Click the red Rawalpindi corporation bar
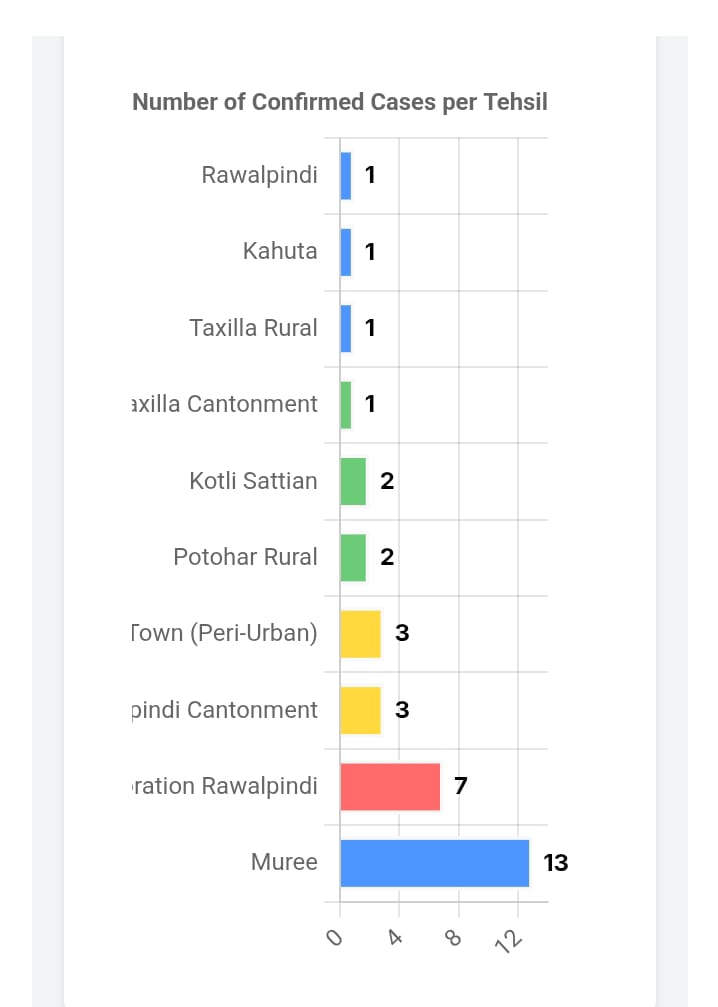This screenshot has width=718, height=1007. pyautogui.click(x=390, y=786)
